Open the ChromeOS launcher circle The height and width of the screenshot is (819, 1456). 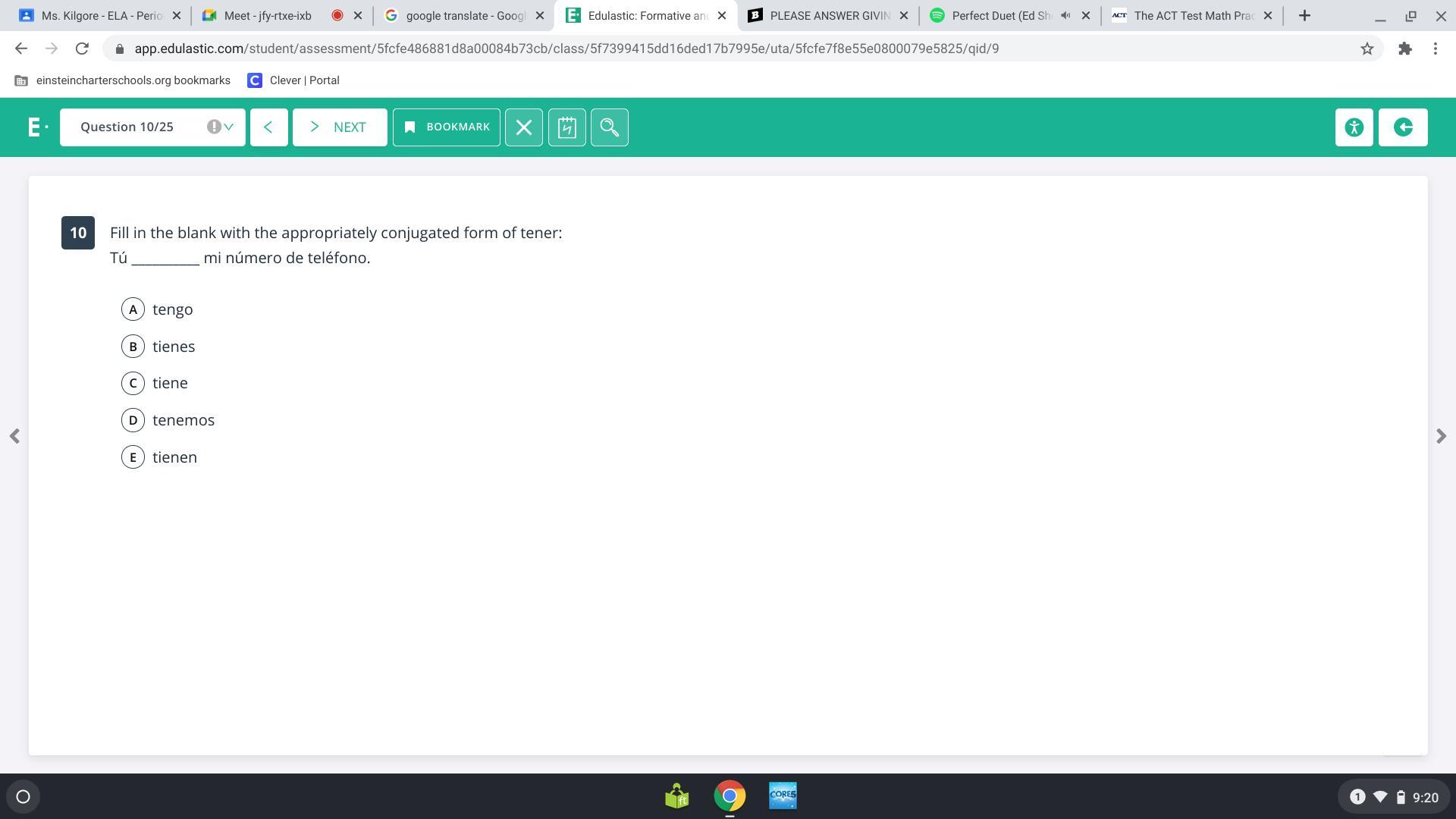(x=23, y=796)
